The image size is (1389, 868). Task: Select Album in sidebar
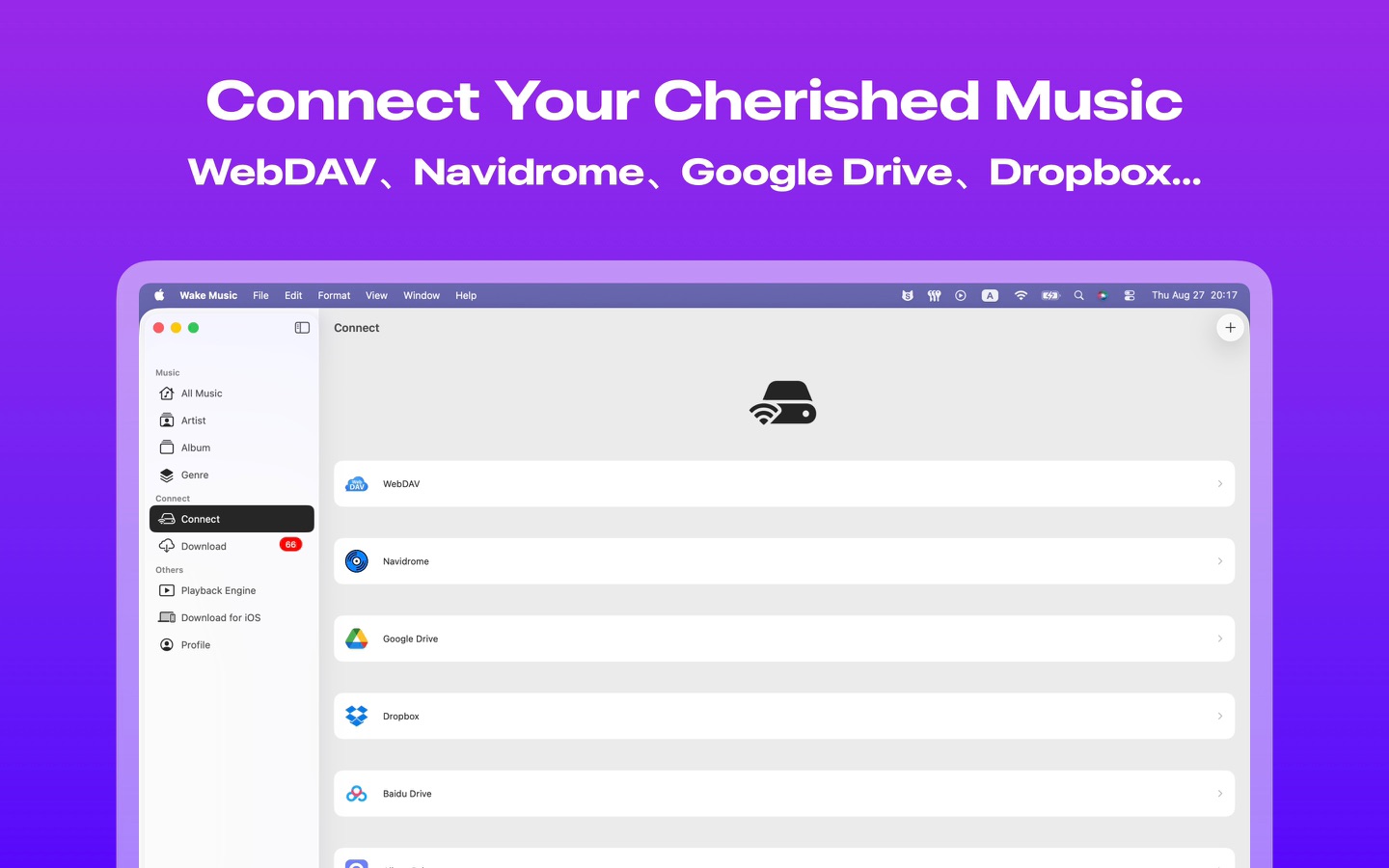[231, 448]
